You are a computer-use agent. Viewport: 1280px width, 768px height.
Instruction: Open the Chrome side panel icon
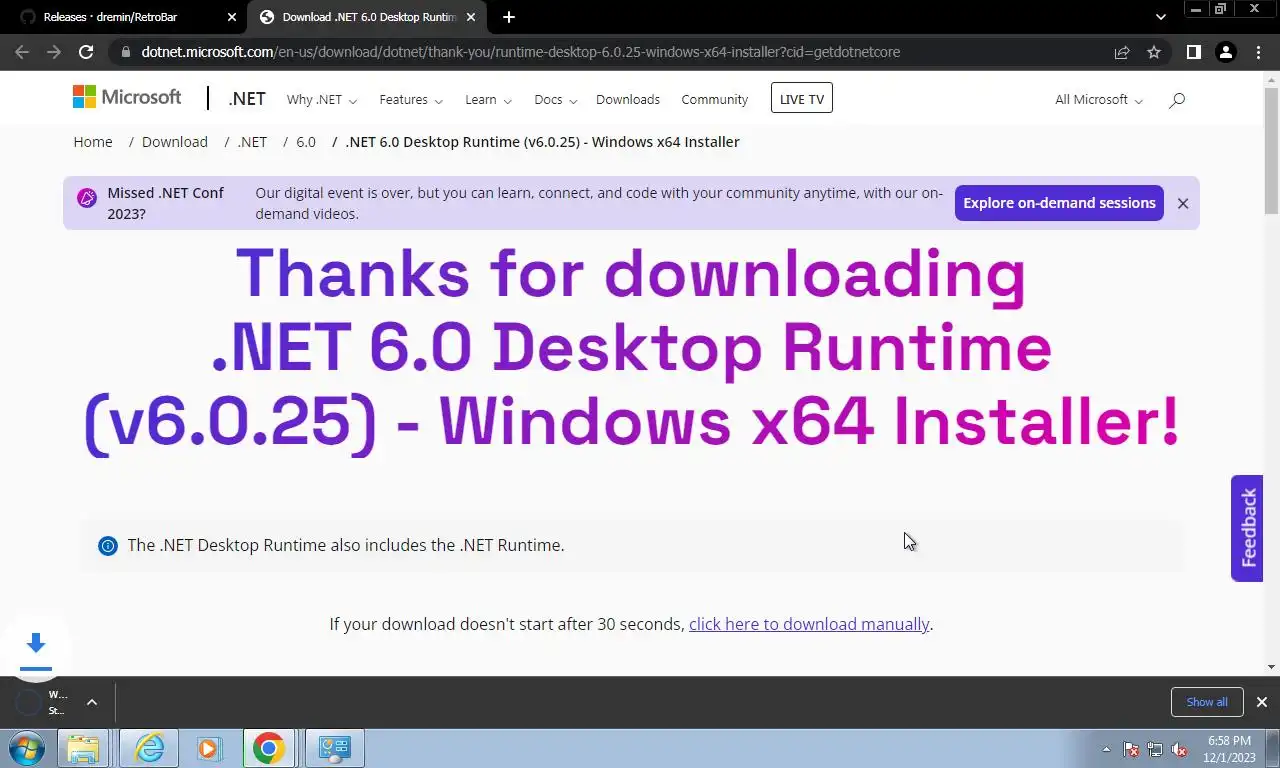pos(1193,52)
